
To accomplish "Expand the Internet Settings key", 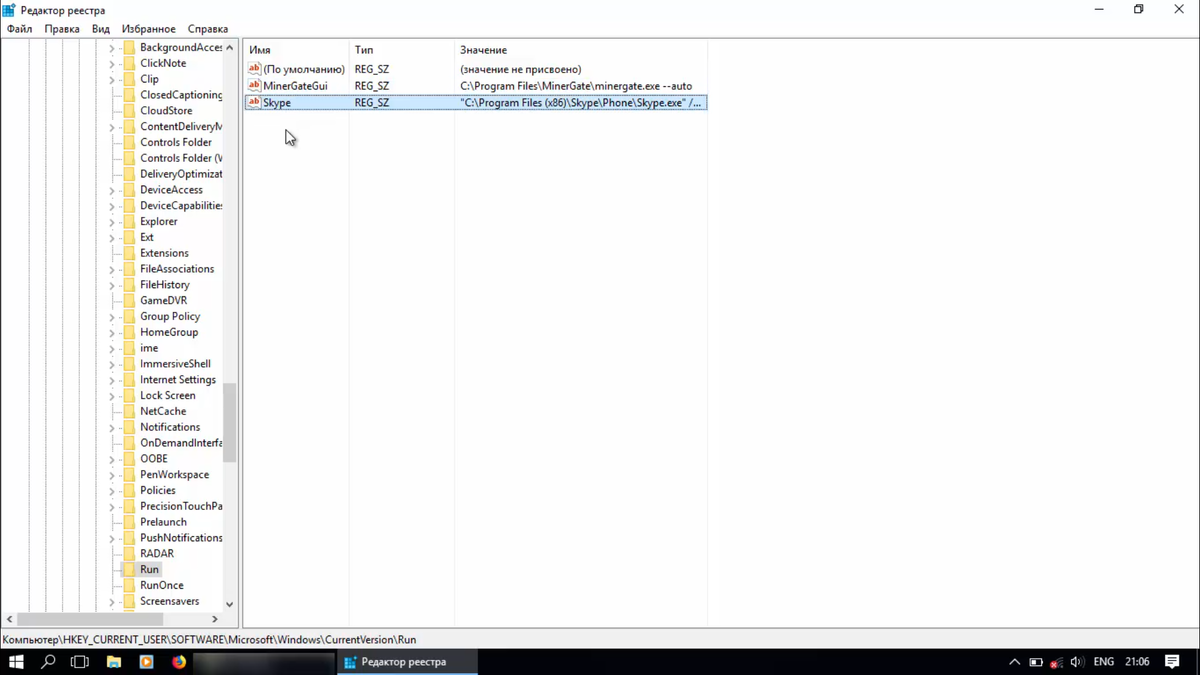I will (x=112, y=380).
